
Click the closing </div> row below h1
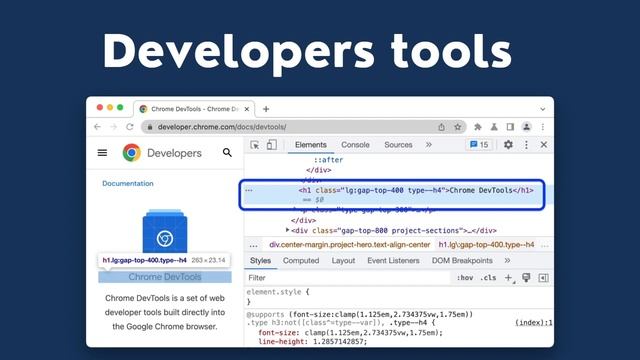point(303,220)
